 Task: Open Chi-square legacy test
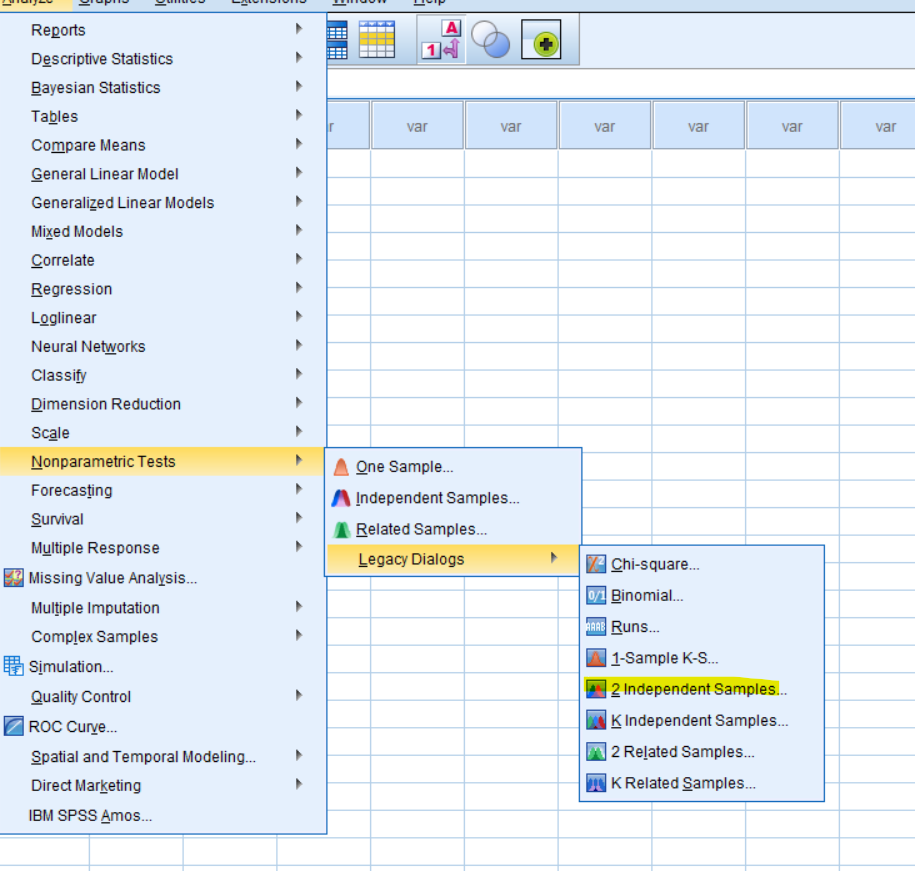click(654, 564)
